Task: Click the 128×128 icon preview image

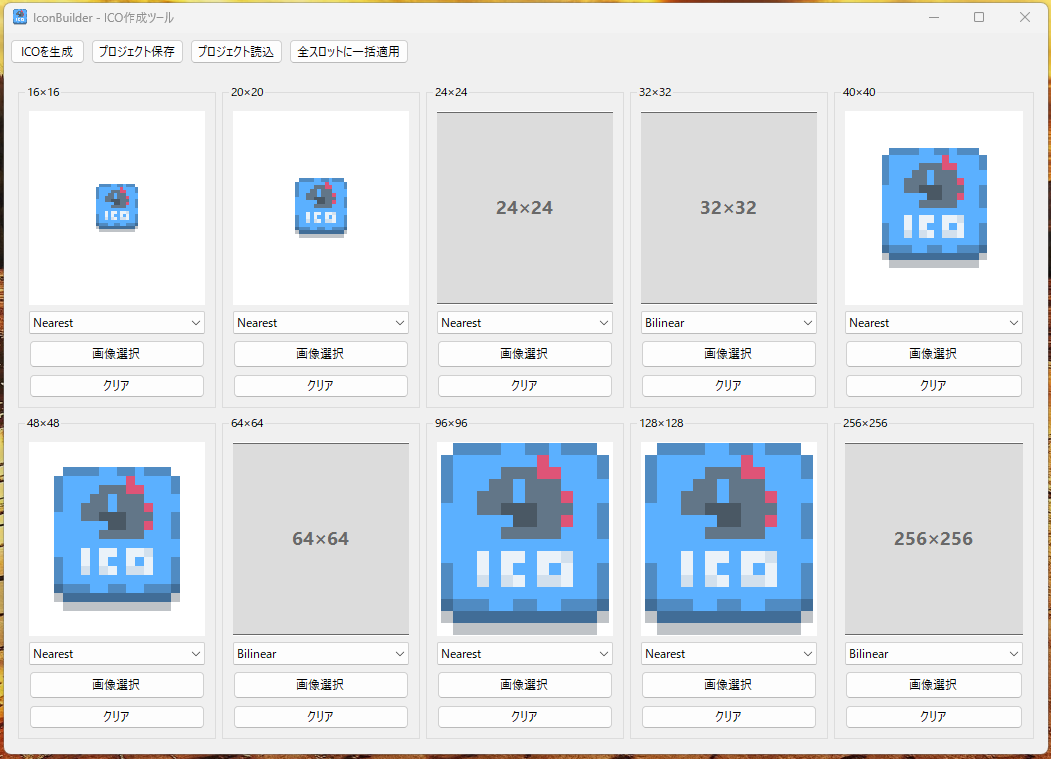Action: [x=729, y=538]
